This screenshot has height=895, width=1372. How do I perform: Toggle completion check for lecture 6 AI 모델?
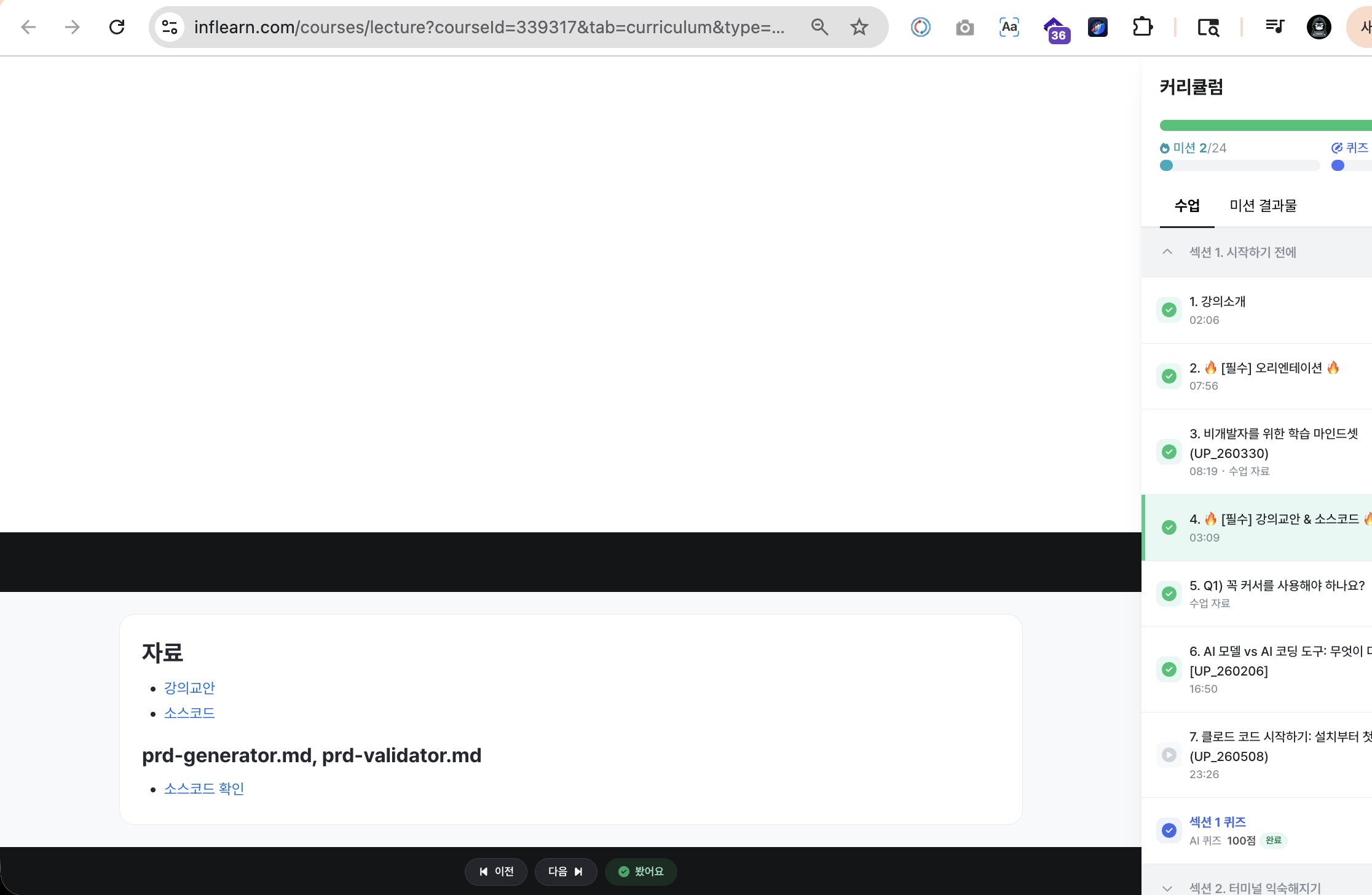(x=1169, y=669)
